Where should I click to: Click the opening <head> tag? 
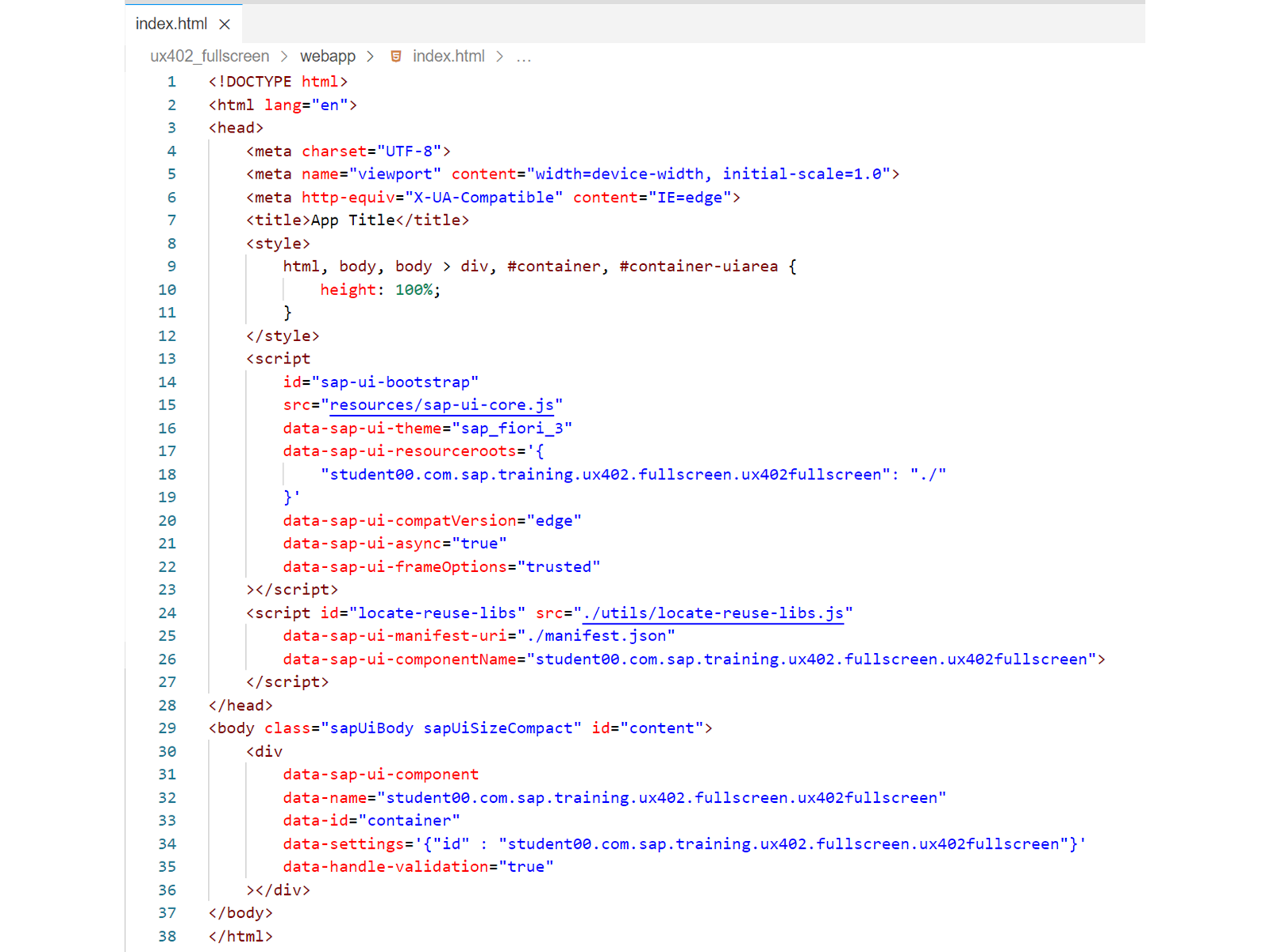pos(236,128)
